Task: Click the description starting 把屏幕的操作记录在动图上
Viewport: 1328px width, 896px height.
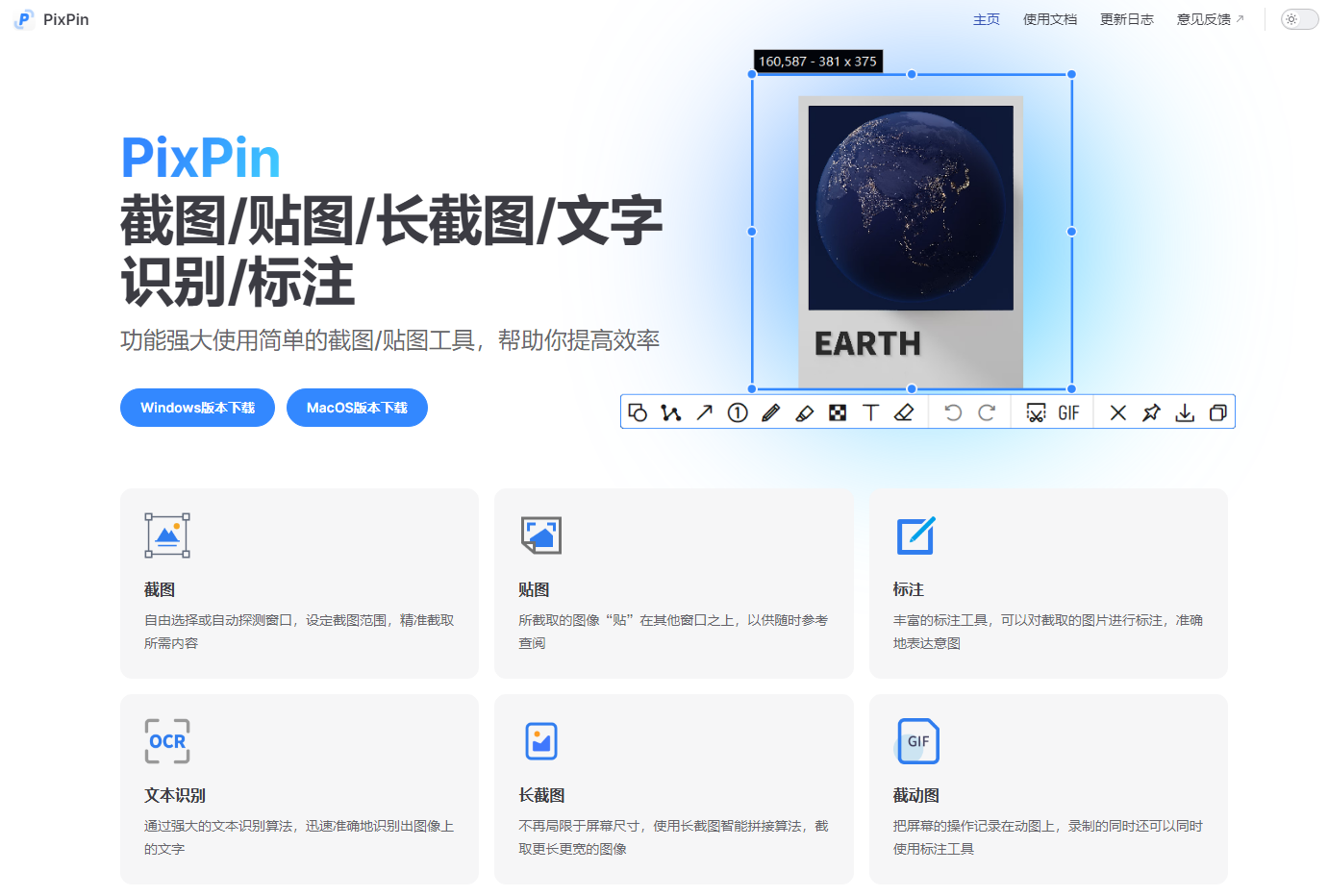Action: pyautogui.click(x=1047, y=837)
